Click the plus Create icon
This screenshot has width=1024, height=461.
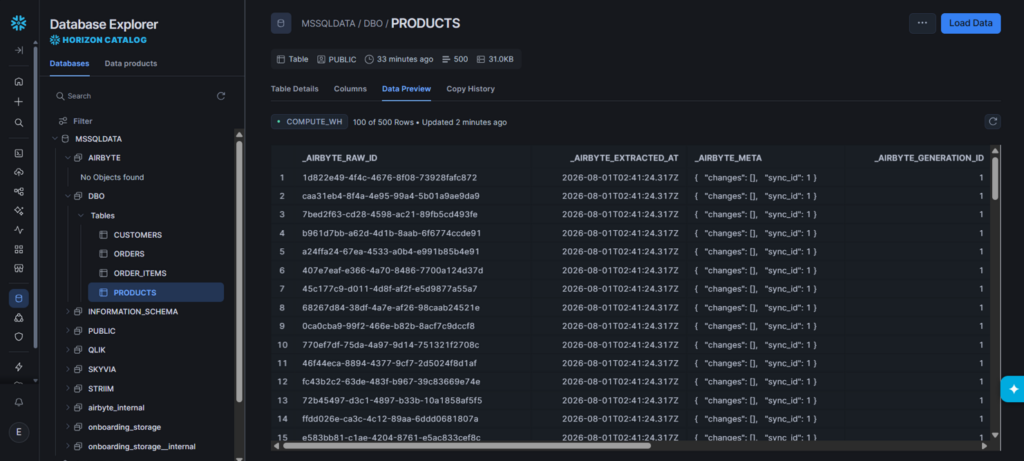(18, 102)
